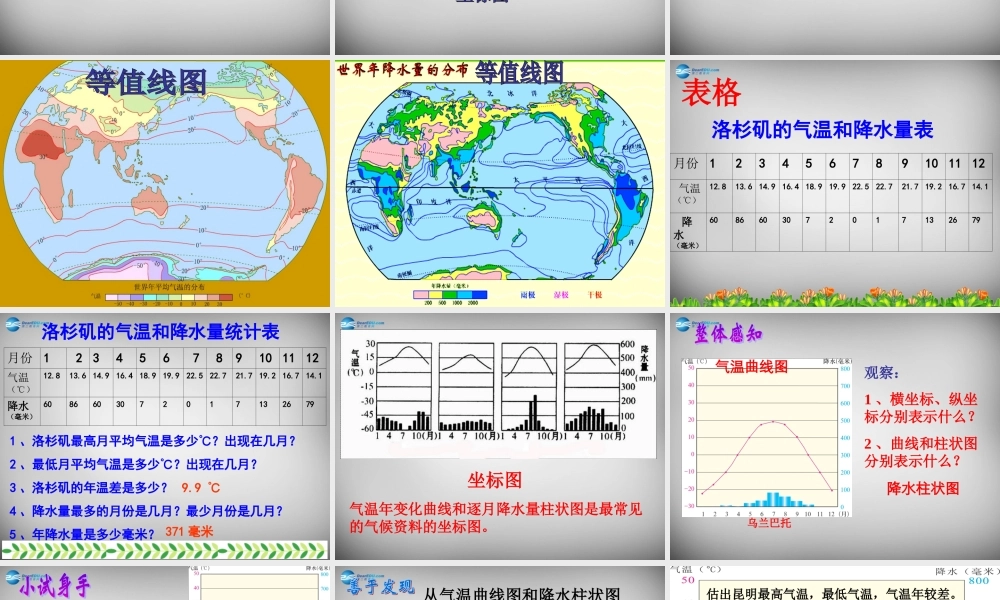This screenshot has width=1000, height=600.
Task: Click the '79' precipitation cell in the '表格' slide table
Action: (980, 231)
